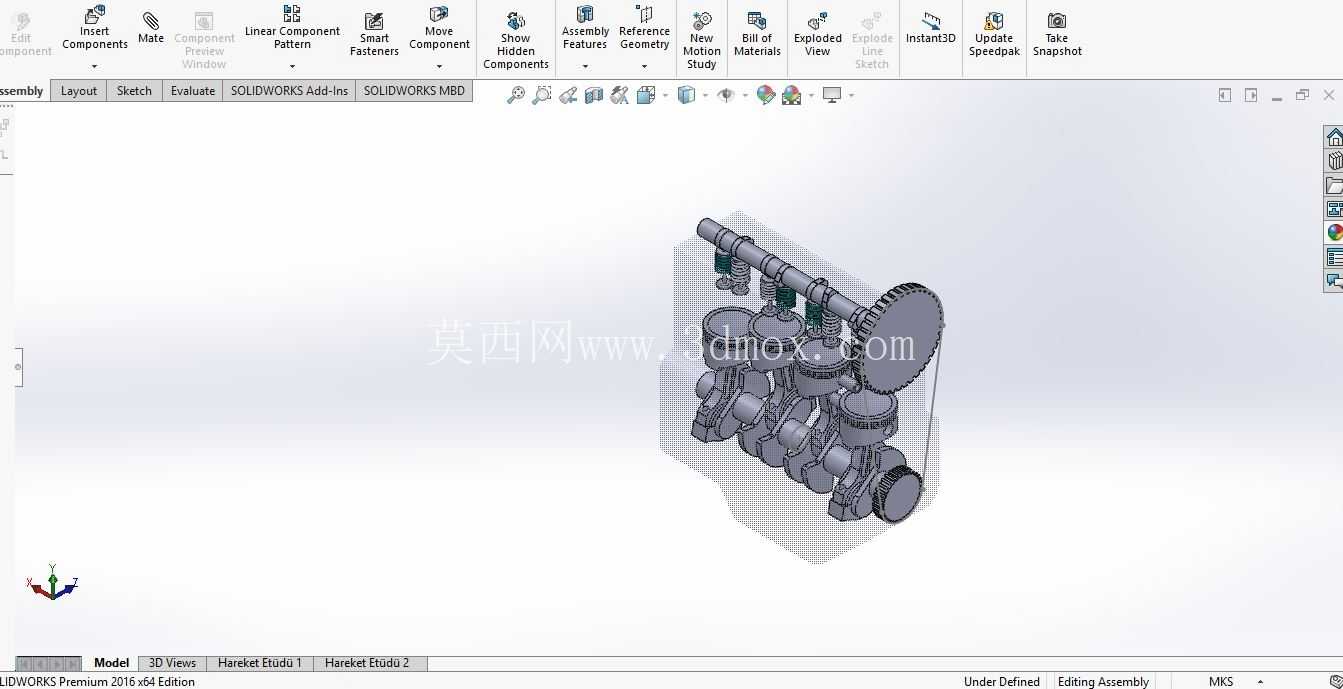Expand View Settings dropdown arrow
The image size is (1343, 689).
(x=851, y=96)
